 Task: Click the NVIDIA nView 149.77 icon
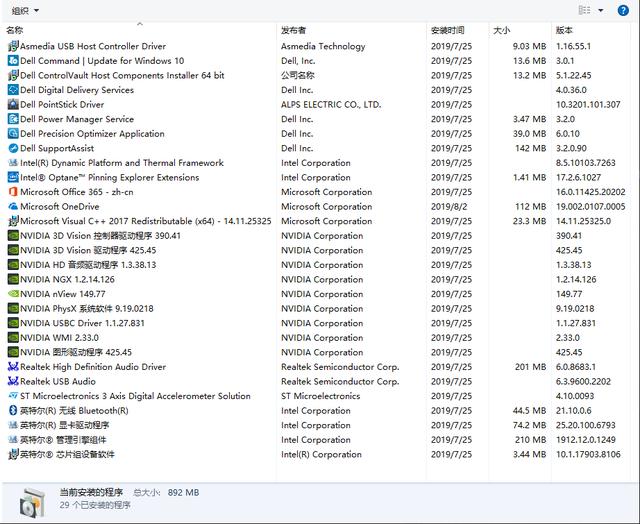[13, 294]
